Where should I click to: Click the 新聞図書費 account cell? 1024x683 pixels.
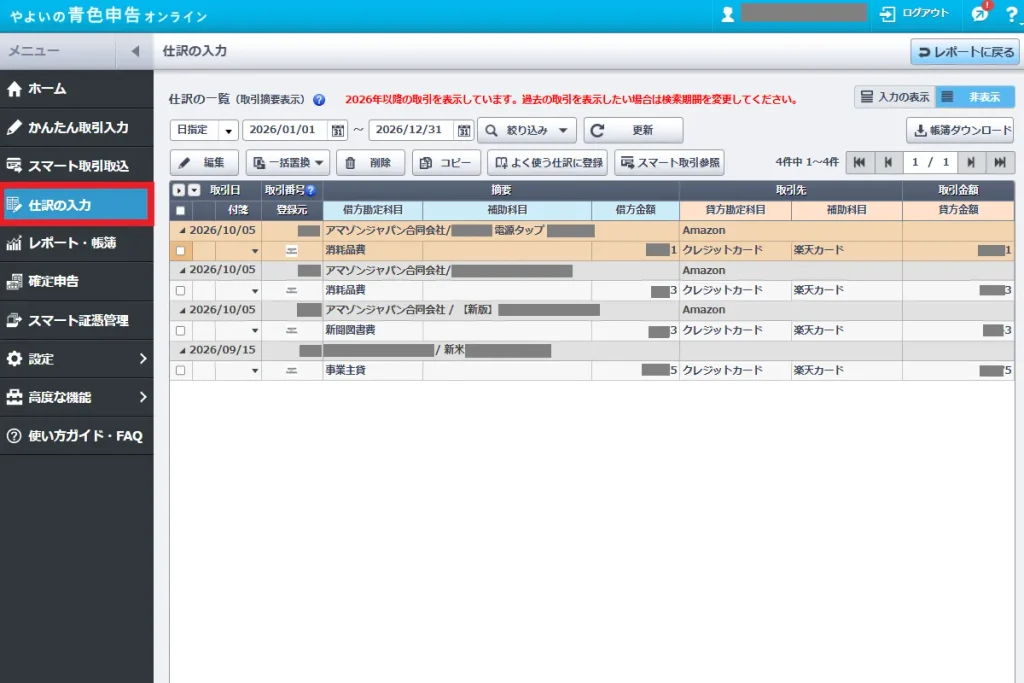tap(372, 330)
